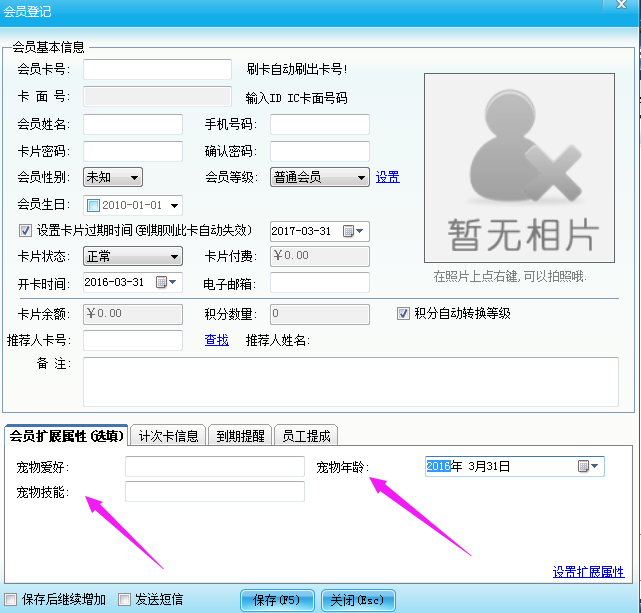Viewport: 641px width, 613px height.
Task: Open the 会员性别 dropdown
Action: pyautogui.click(x=113, y=177)
